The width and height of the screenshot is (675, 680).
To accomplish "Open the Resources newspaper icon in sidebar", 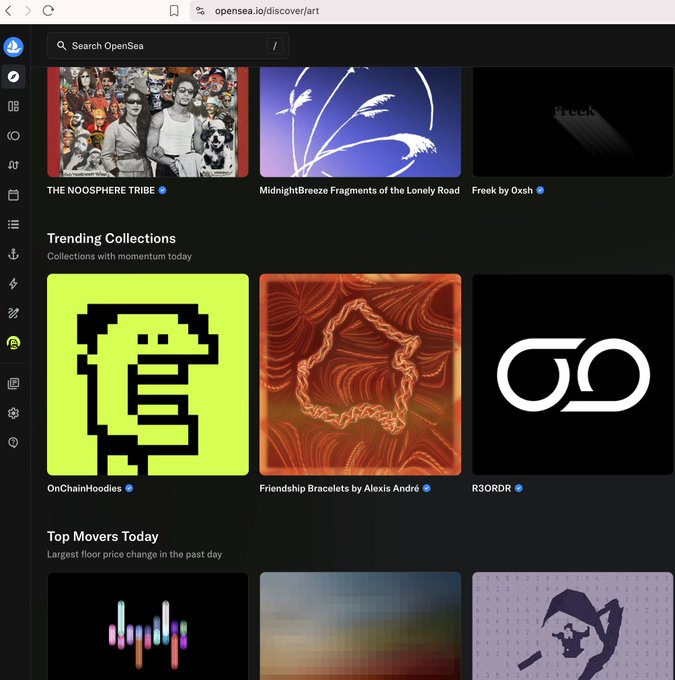I will pos(13,383).
